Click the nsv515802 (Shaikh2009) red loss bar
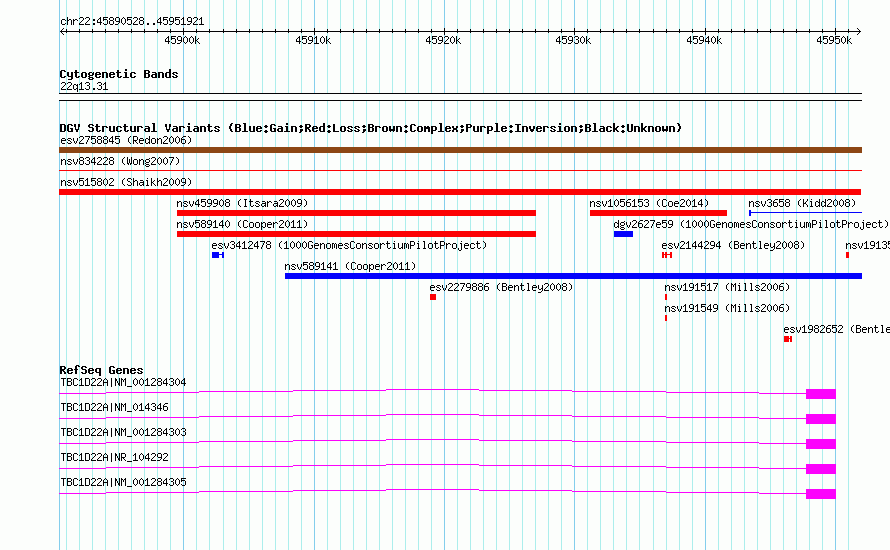The height and width of the screenshot is (550, 890). 460,192
